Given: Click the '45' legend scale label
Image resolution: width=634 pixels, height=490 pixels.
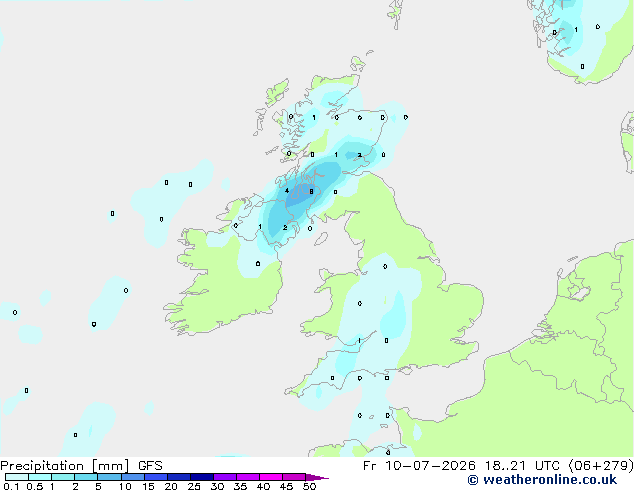Looking at the screenshot, I should click(x=286, y=486).
